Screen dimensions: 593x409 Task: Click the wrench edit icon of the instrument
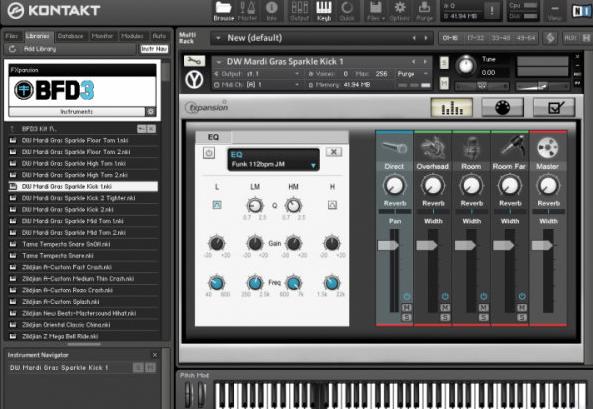point(194,61)
